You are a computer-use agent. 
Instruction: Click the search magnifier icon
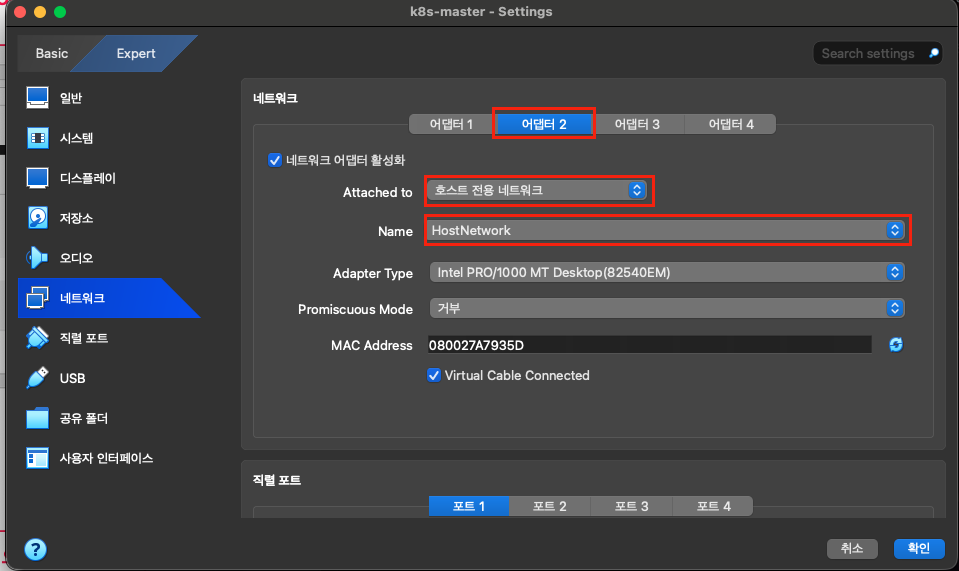click(934, 53)
